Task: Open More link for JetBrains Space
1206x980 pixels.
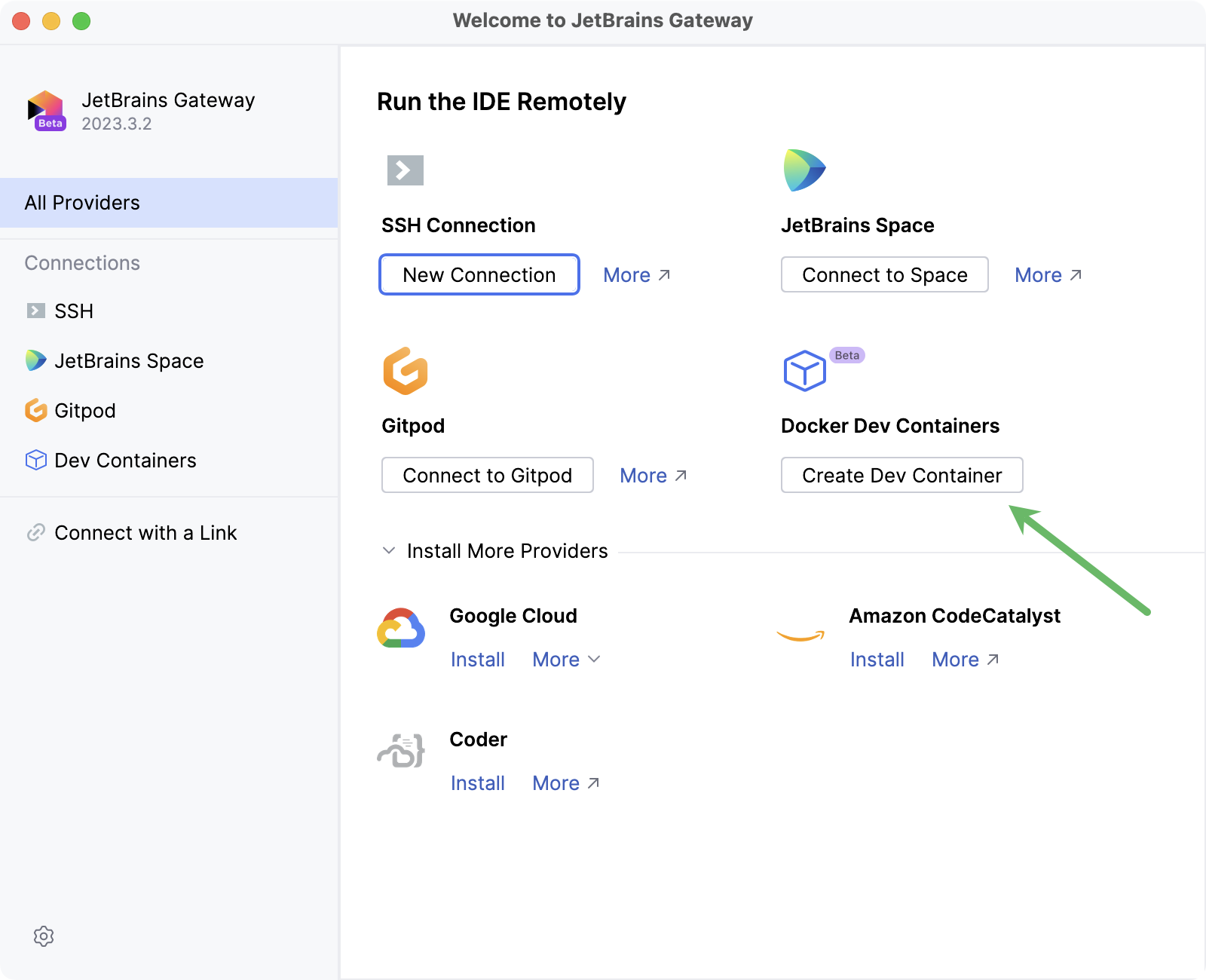Action: (1048, 275)
